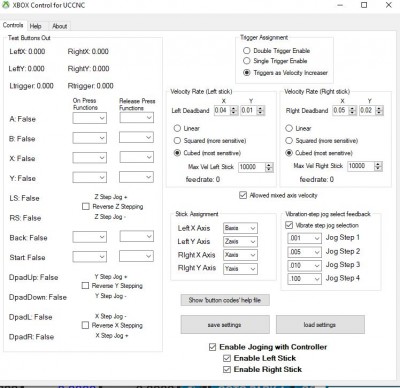This screenshot has height=388, width=400.
Task: Click Max Vel Left Stick value field
Action: [x=252, y=167]
